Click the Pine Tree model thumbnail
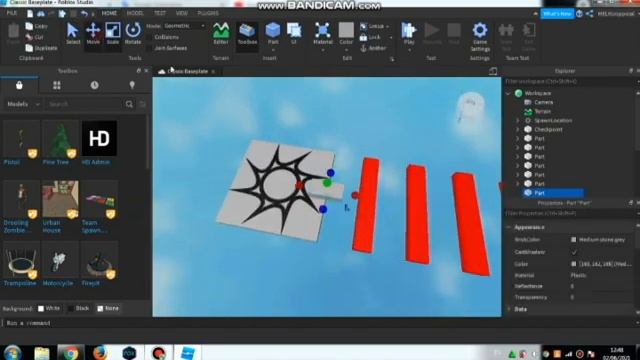 click(60, 139)
